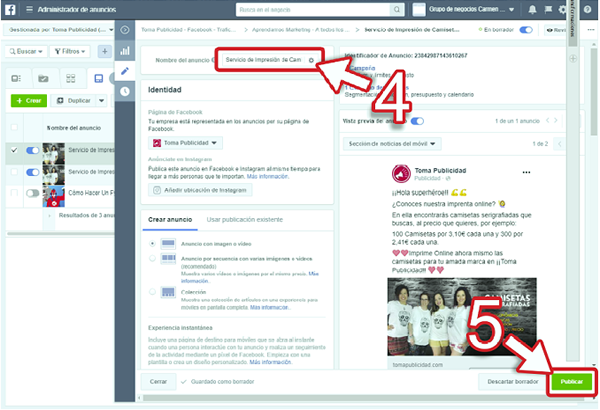Check the Cómo Hacer Un ad row checkbox
The width and height of the screenshot is (600, 410).
click(14, 193)
